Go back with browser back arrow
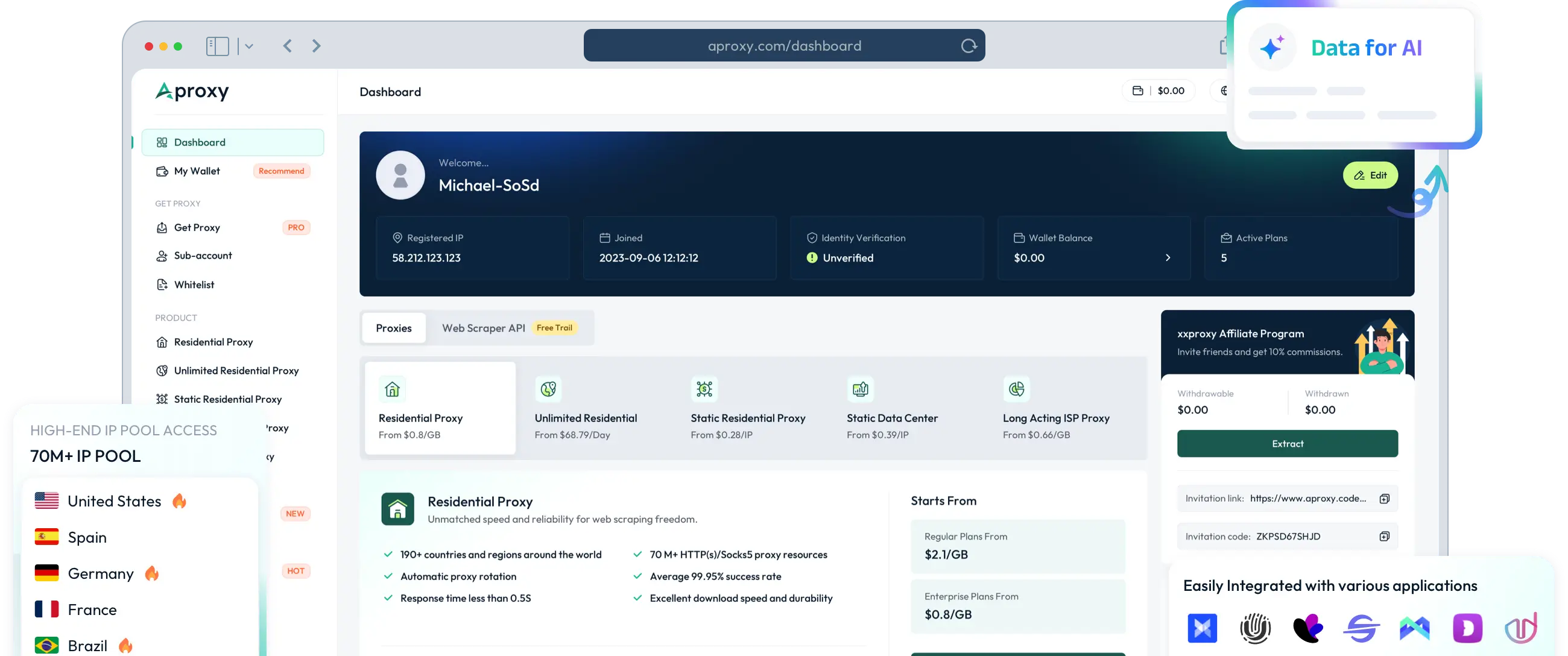This screenshot has width=1568, height=656. [x=288, y=46]
